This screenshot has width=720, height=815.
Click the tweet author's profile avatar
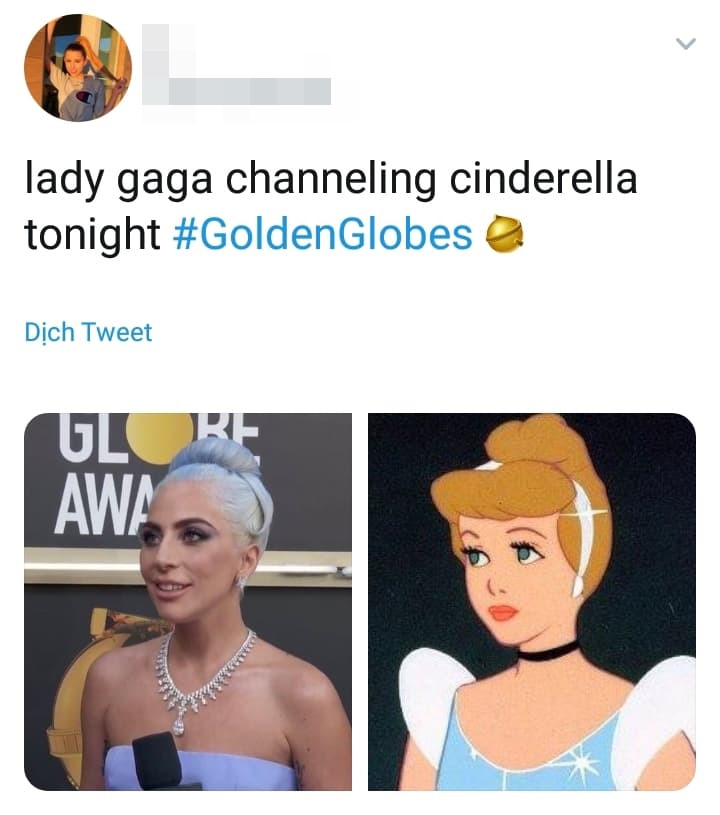click(x=78, y=68)
